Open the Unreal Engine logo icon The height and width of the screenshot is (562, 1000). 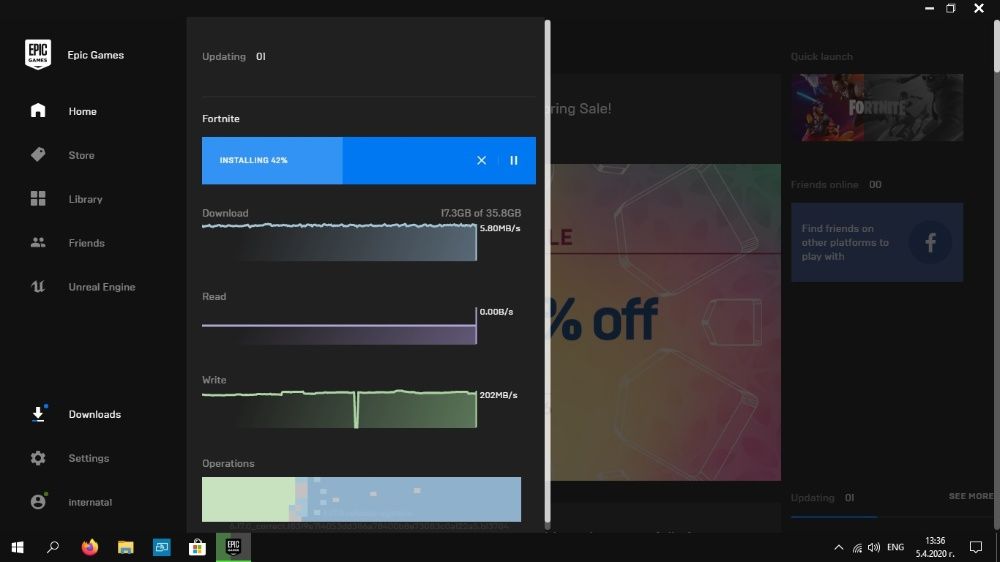(x=38, y=286)
